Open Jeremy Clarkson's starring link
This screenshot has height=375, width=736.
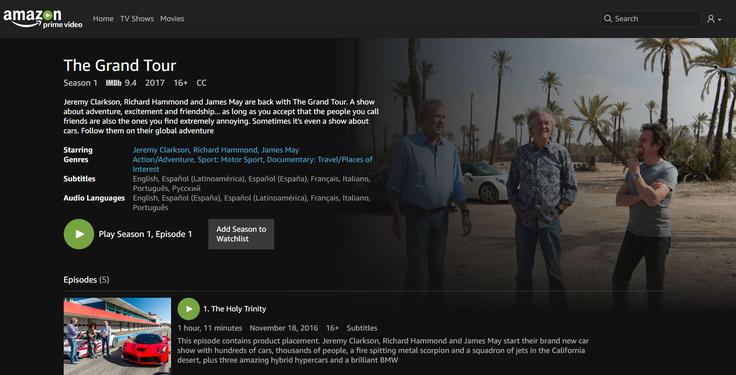161,150
